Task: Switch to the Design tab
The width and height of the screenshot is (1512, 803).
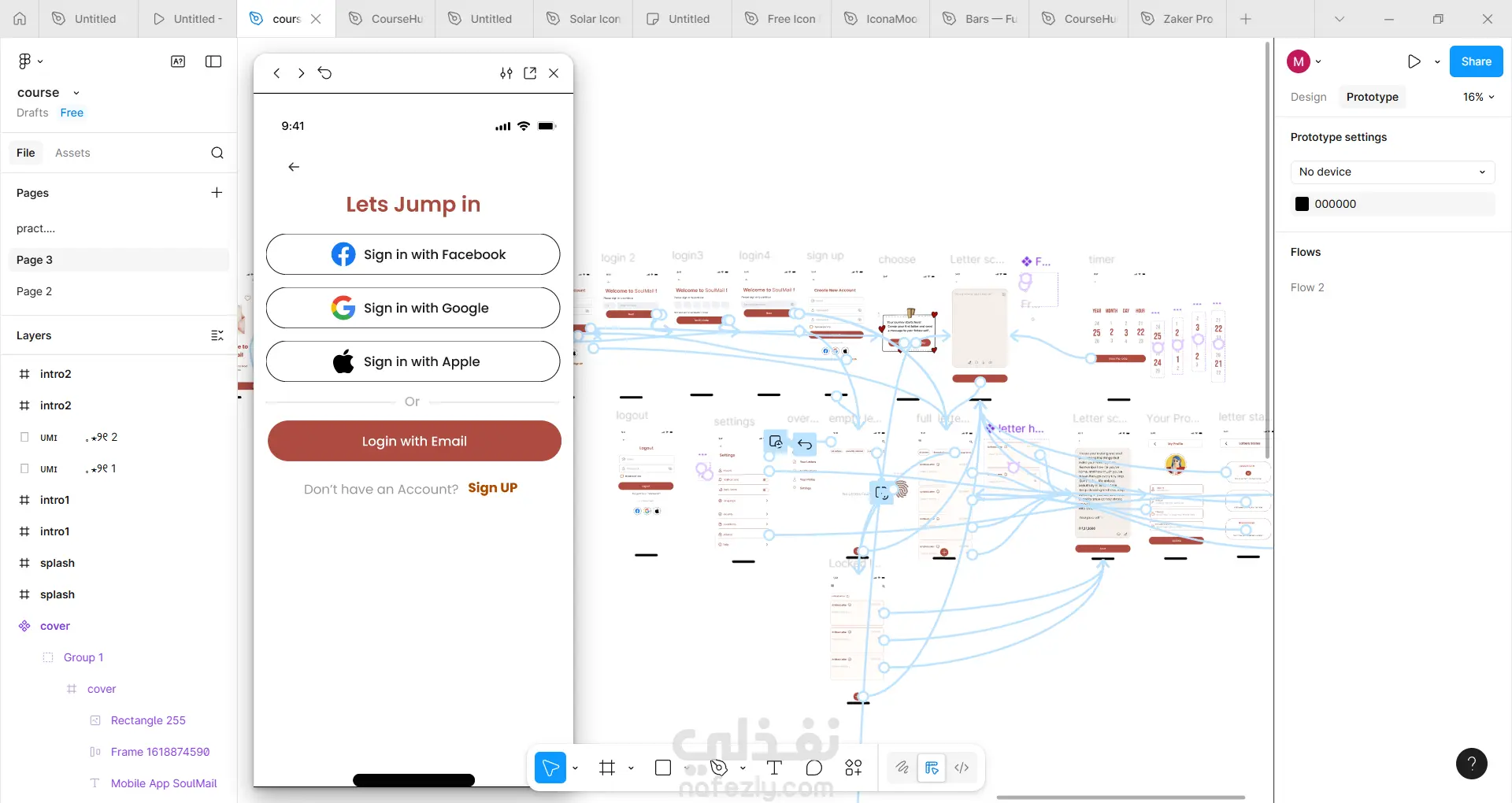Action: 1308,97
